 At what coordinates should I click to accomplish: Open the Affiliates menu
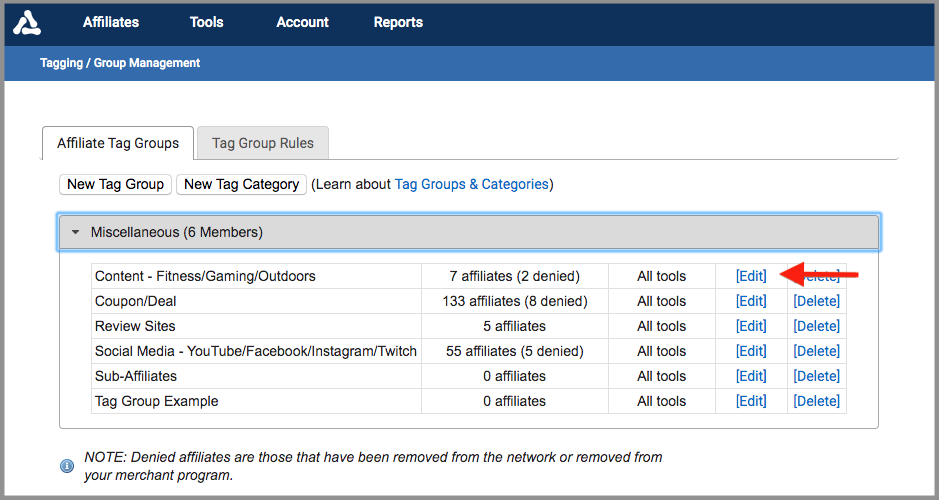pos(111,22)
